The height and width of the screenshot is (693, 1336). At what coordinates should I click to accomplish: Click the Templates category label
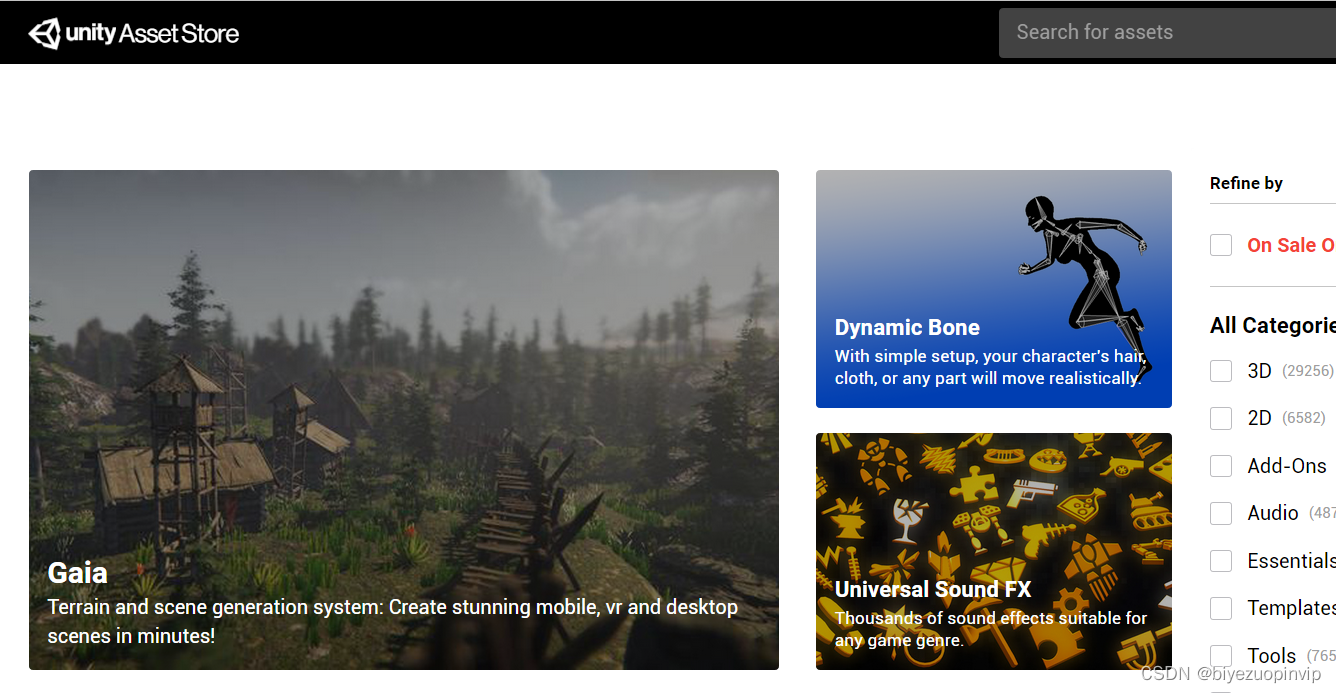(x=1291, y=608)
